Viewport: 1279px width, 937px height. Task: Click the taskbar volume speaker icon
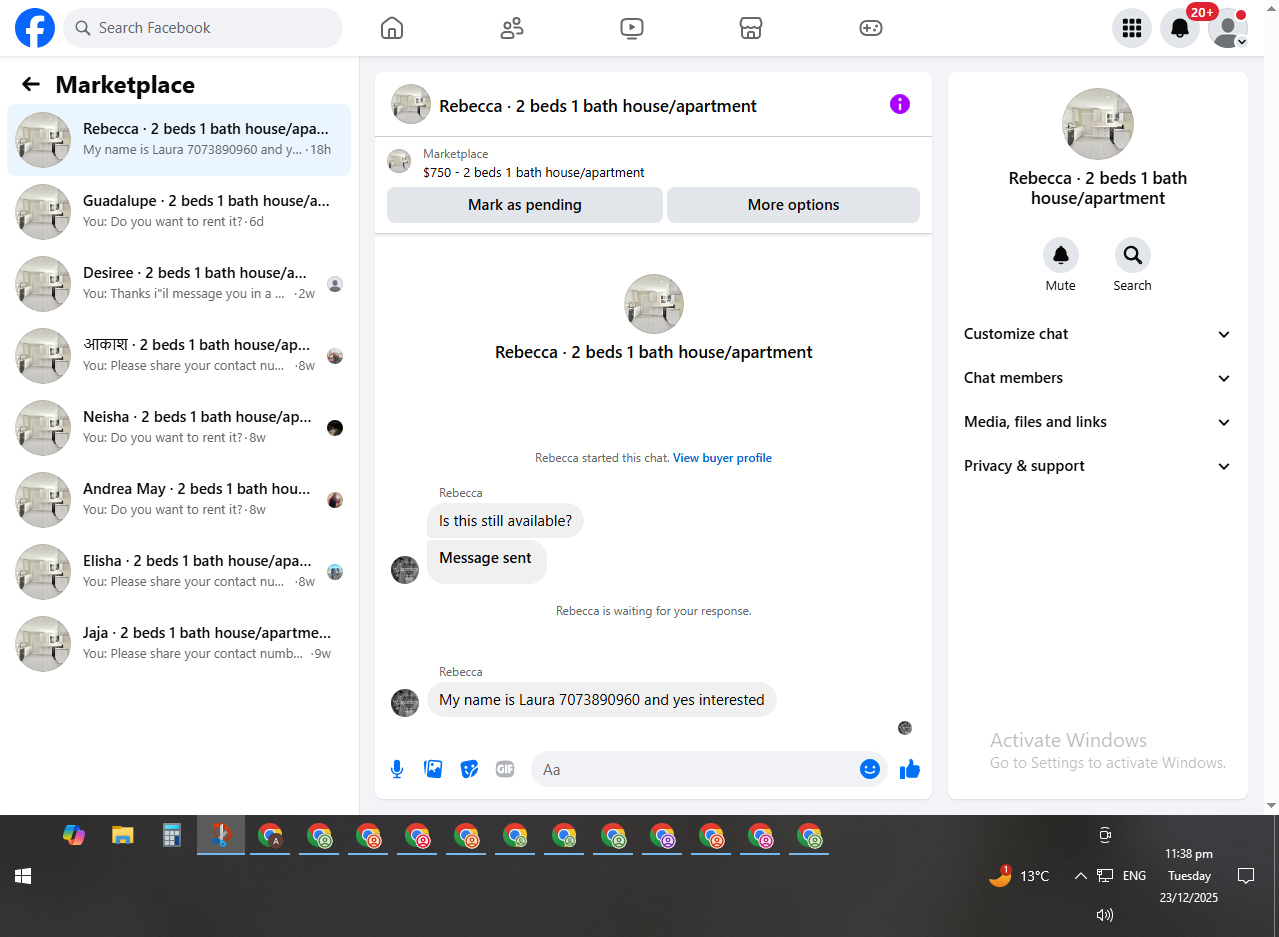coord(1105,914)
